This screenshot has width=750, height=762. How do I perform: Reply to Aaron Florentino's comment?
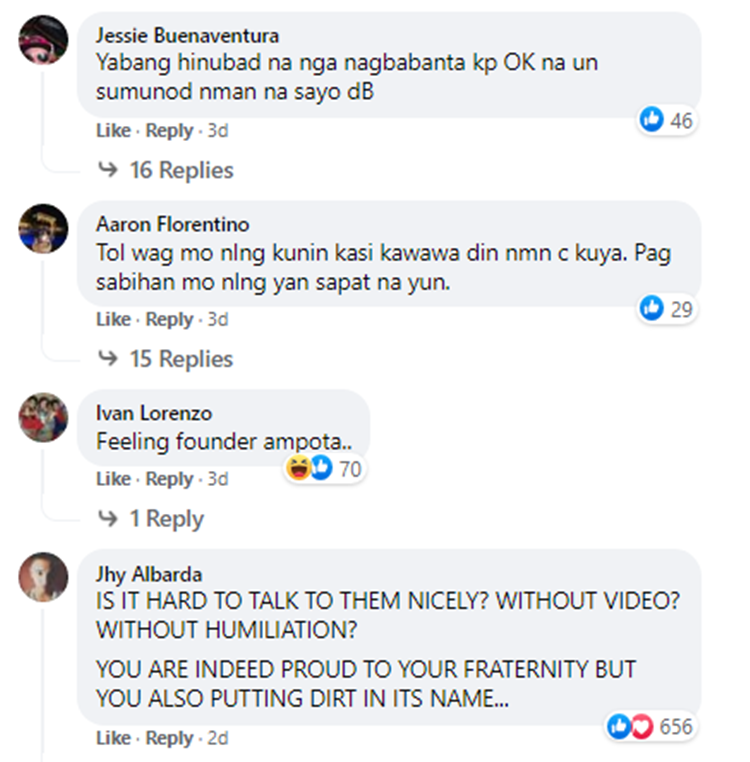click(170, 319)
